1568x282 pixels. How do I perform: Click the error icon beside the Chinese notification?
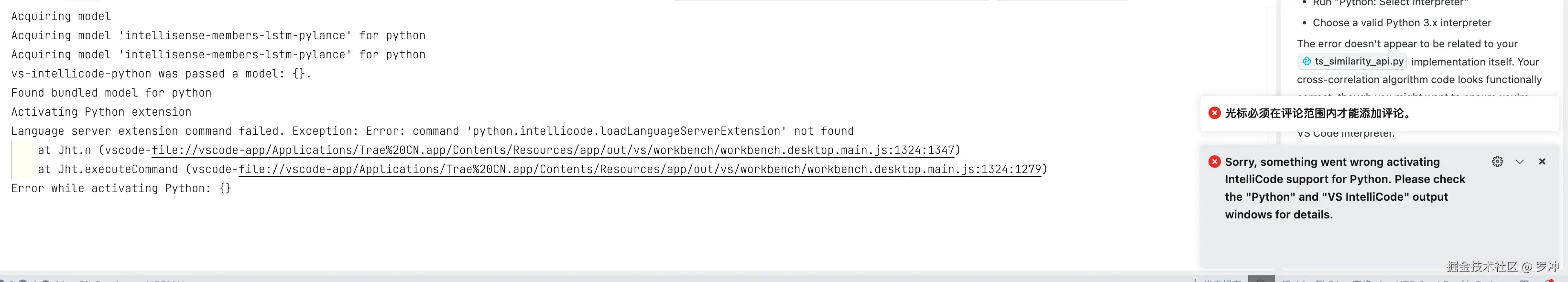tap(1214, 113)
